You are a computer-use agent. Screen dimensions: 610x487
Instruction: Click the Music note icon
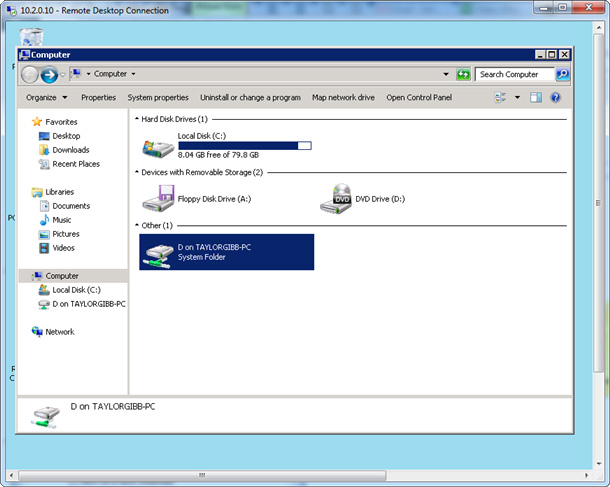click(44, 220)
